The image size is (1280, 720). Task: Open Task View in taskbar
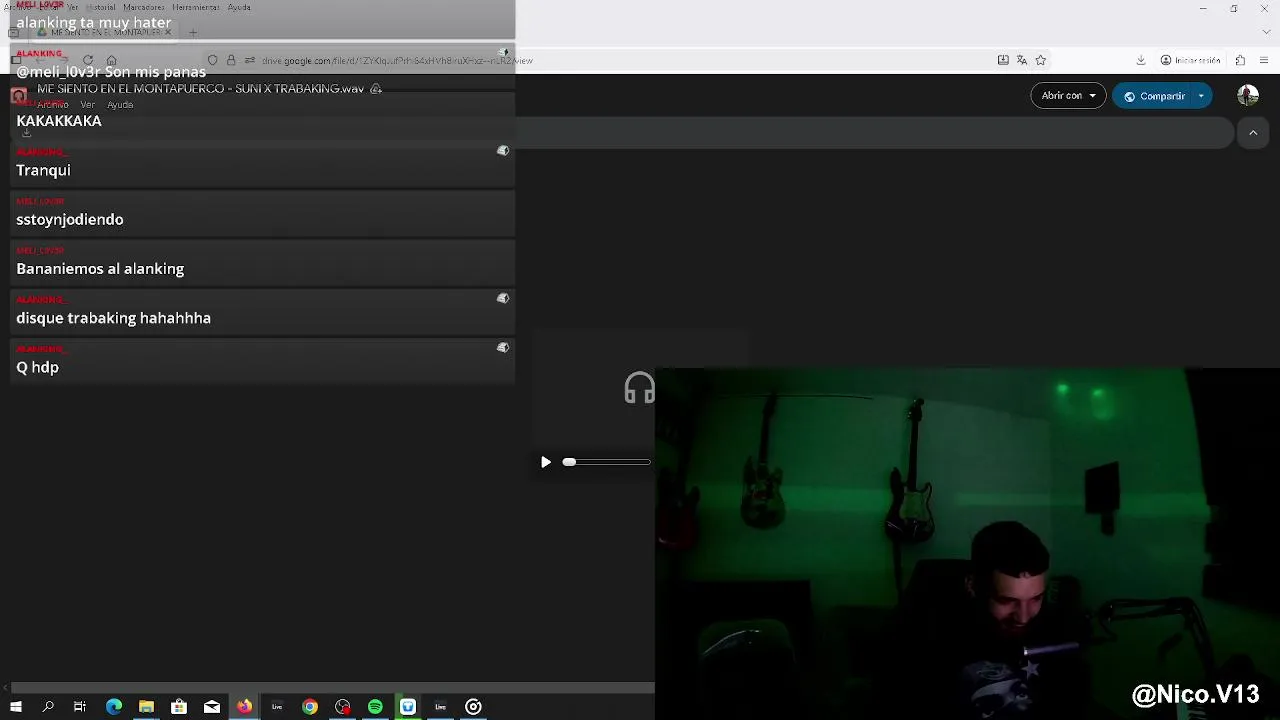click(80, 707)
